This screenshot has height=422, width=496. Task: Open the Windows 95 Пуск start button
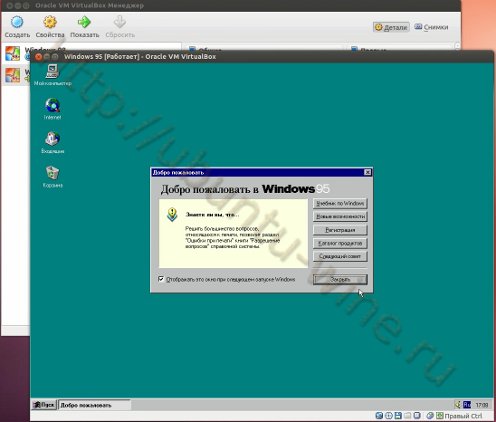pyautogui.click(x=44, y=405)
